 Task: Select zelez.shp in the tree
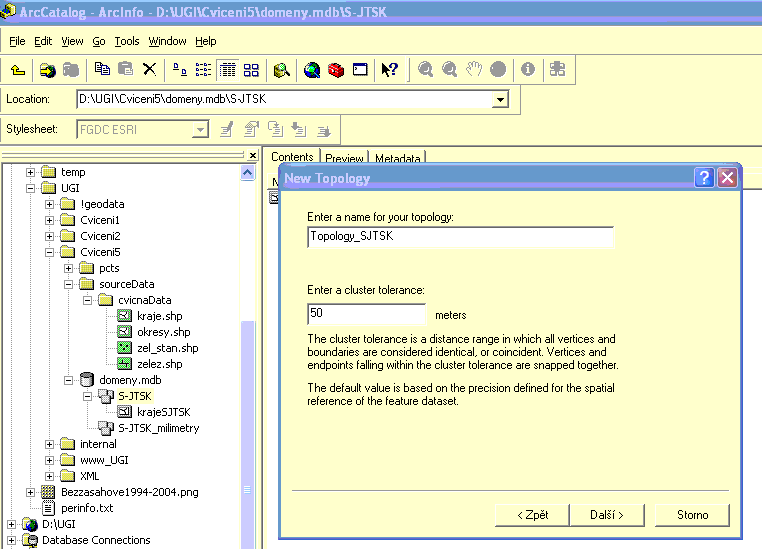159,364
